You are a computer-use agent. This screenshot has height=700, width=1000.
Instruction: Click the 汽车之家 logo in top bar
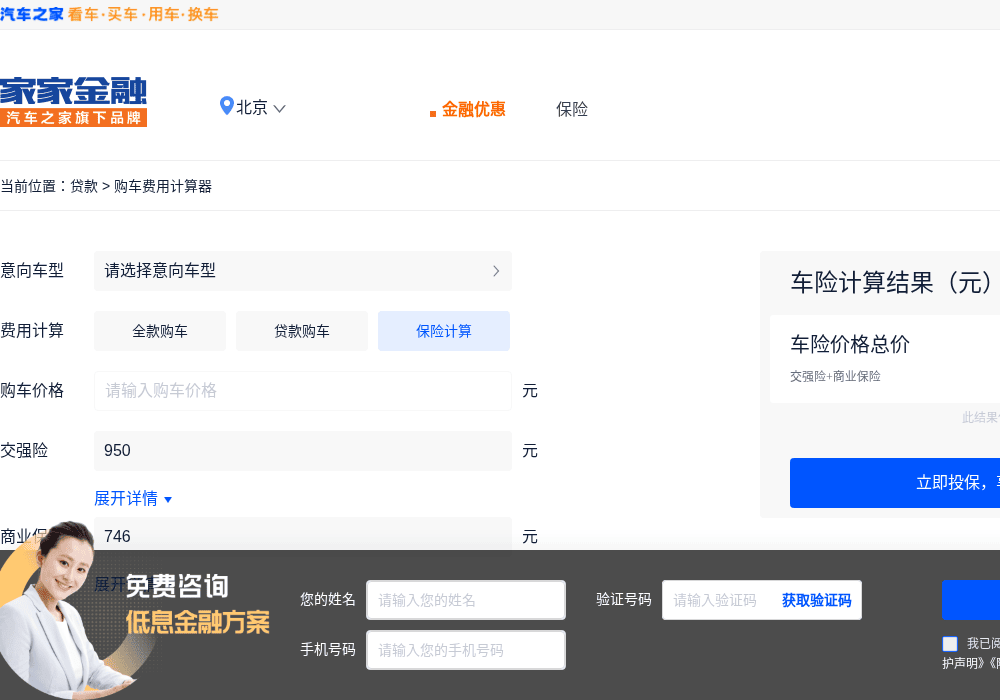(32, 14)
